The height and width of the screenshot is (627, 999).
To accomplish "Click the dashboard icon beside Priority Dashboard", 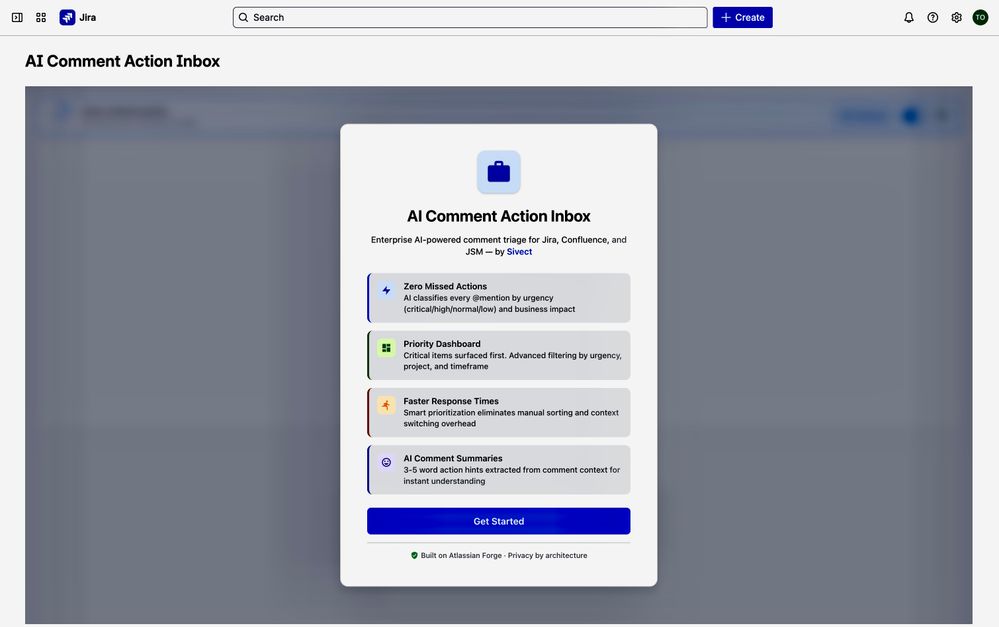I will [x=386, y=348].
